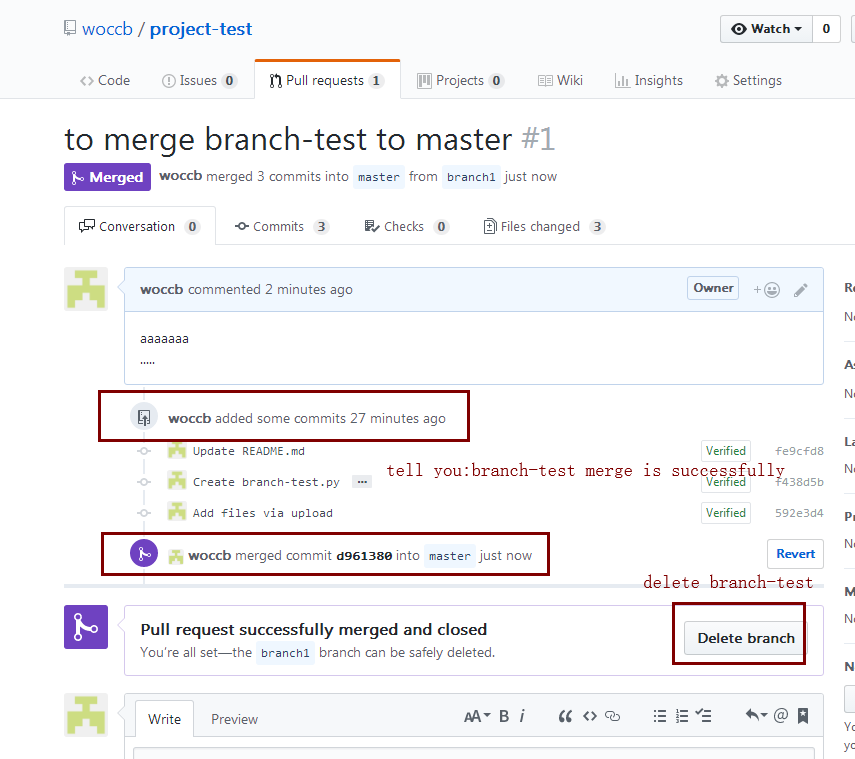The width and height of the screenshot is (855, 759).
Task: Open the saved replies dropdown
Action: [756, 715]
